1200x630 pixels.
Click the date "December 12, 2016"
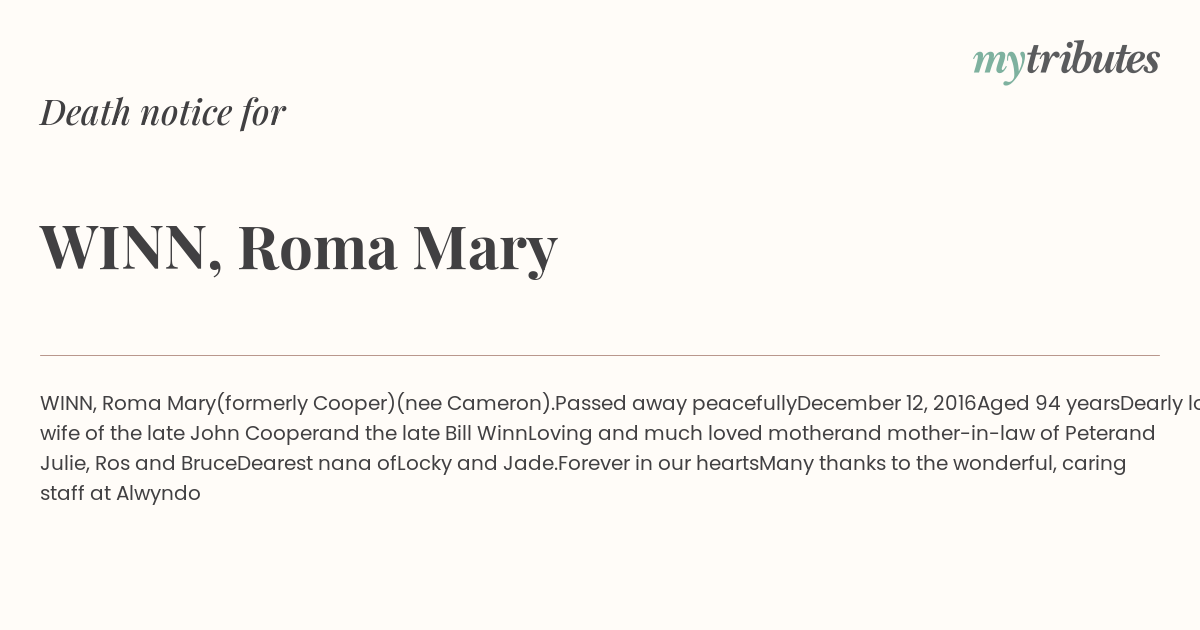886,404
